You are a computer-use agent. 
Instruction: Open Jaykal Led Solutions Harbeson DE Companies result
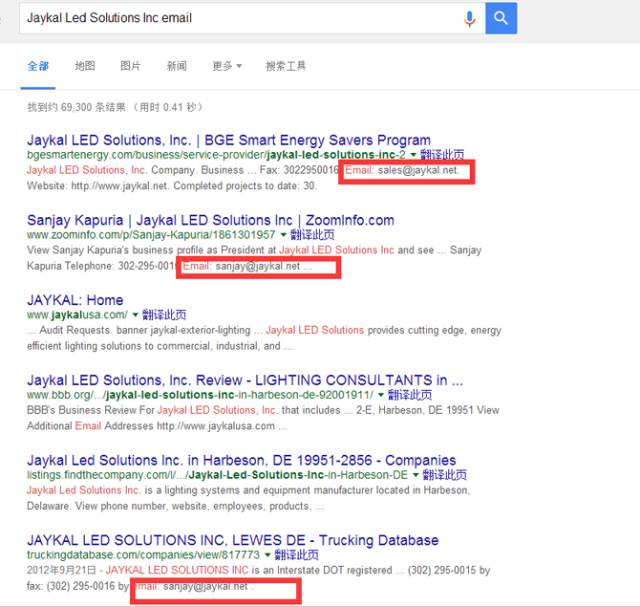241,460
